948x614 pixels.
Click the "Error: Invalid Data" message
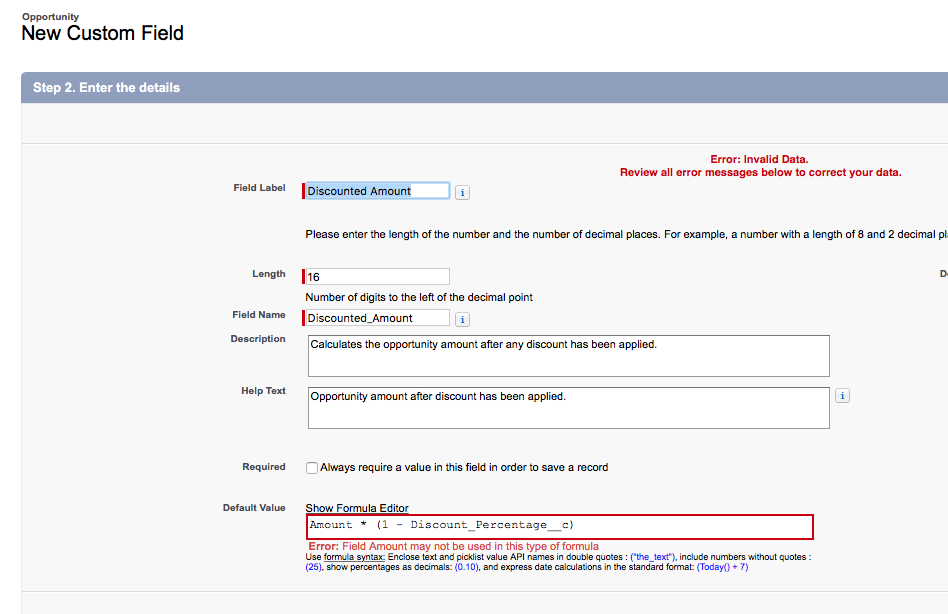pyautogui.click(x=760, y=159)
